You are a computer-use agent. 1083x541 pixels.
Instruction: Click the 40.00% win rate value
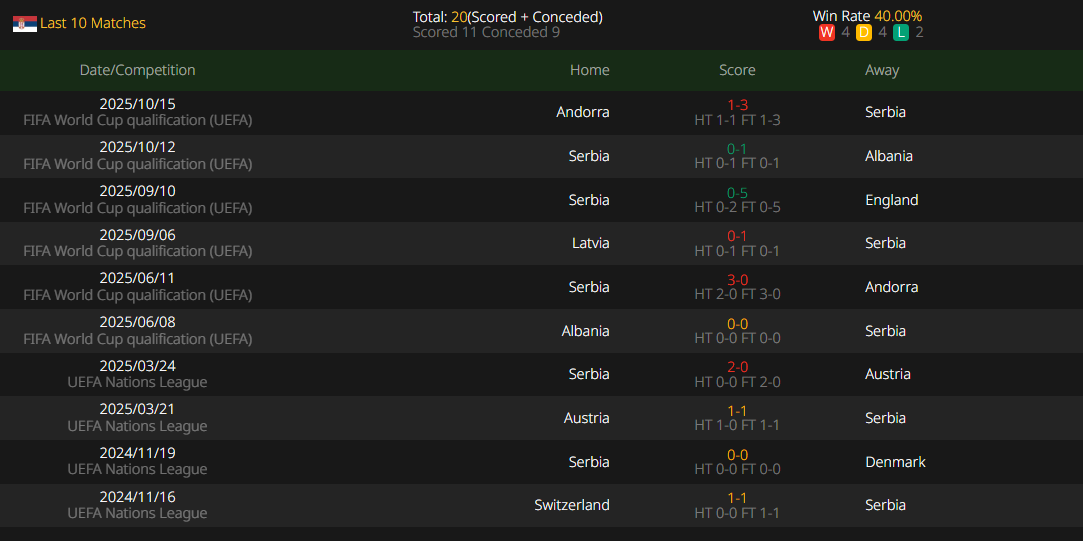[898, 16]
